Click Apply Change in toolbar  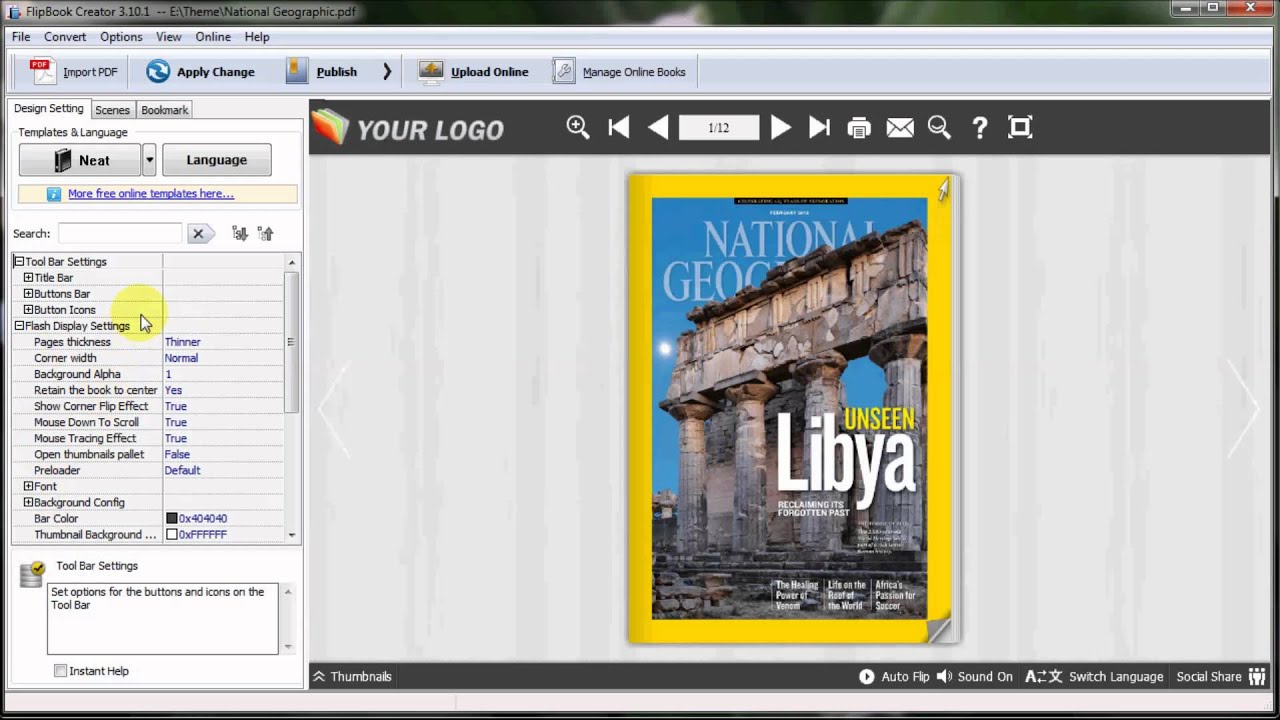pyautogui.click(x=200, y=72)
